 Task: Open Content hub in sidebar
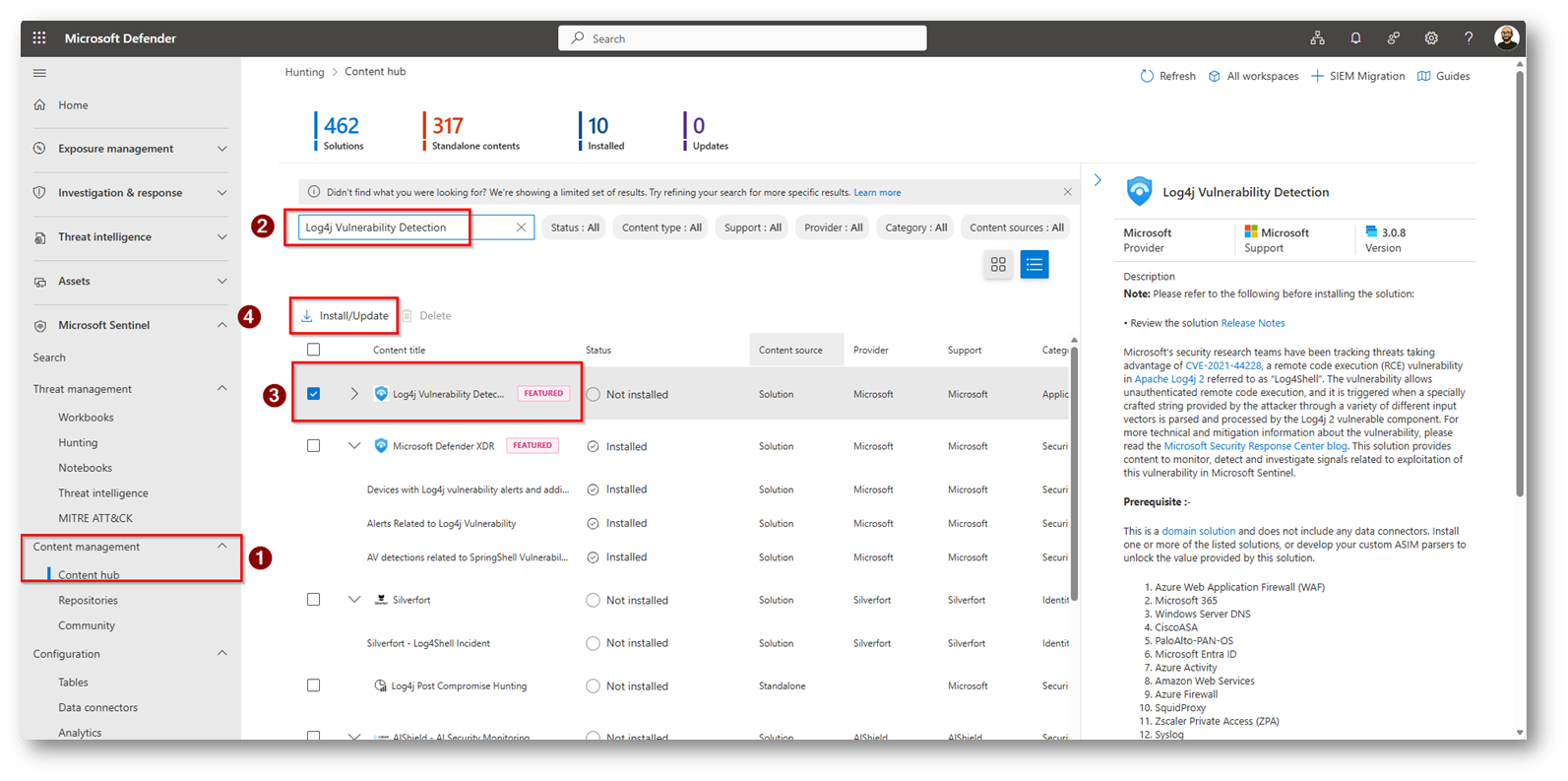click(x=89, y=575)
